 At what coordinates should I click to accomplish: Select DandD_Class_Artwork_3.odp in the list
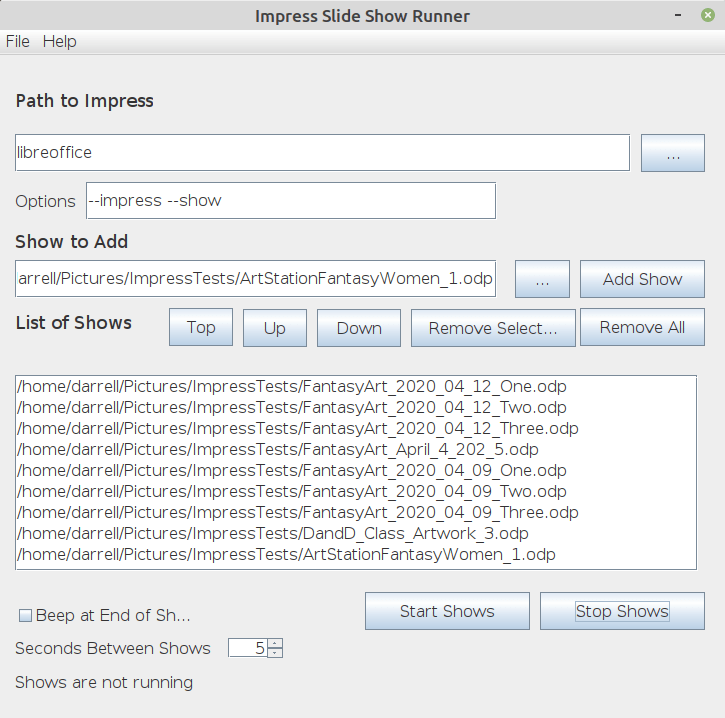[x=274, y=533]
